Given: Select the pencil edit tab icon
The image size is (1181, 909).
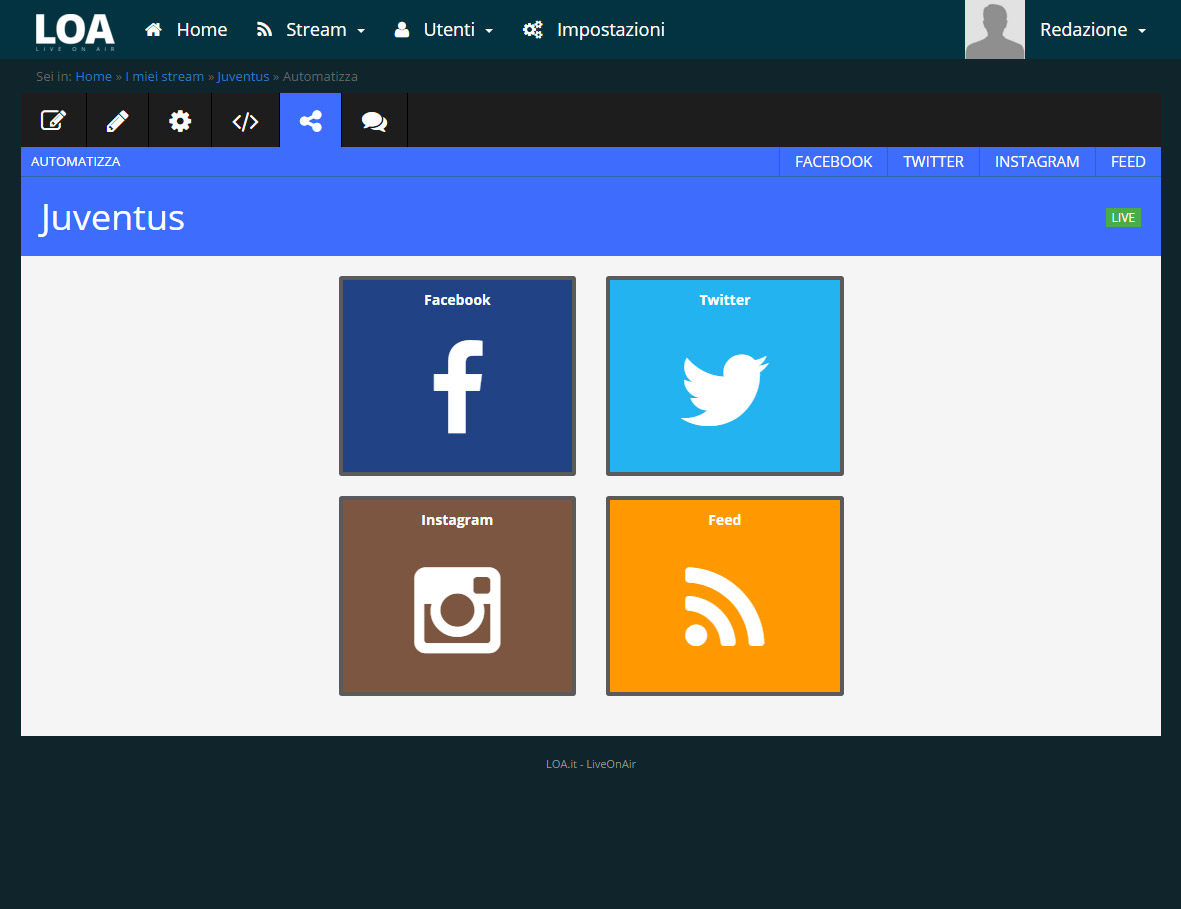Looking at the screenshot, I should tap(117, 120).
